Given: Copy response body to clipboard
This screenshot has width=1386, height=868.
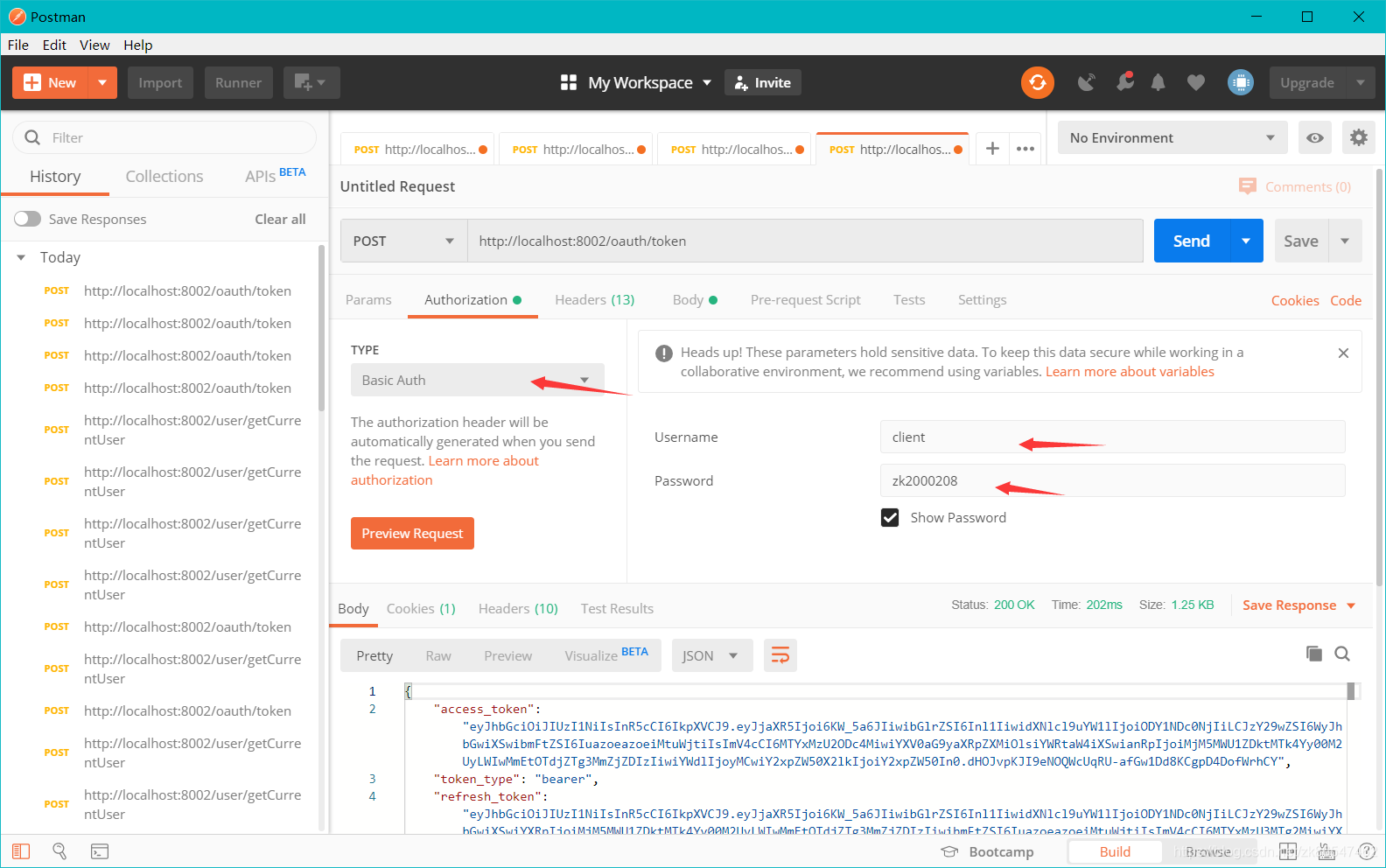Looking at the screenshot, I should [1313, 654].
